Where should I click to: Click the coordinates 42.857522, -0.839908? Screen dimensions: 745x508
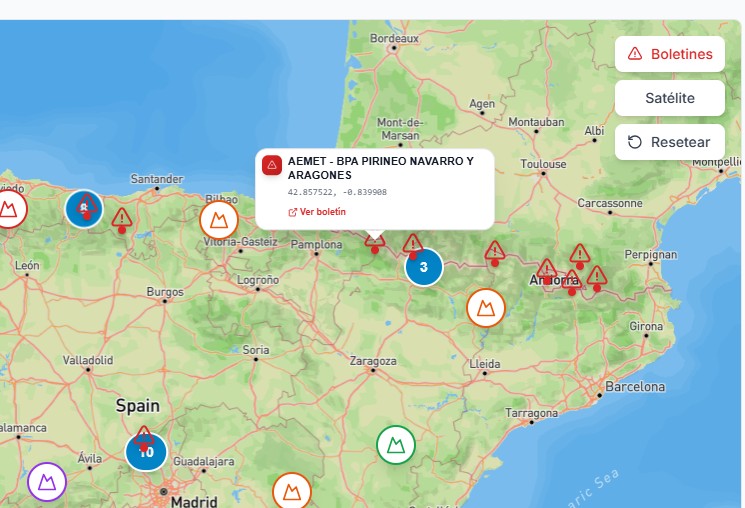click(337, 192)
